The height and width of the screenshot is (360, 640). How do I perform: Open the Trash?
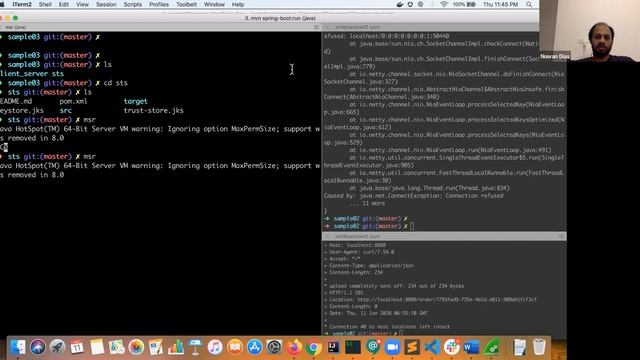539,347
